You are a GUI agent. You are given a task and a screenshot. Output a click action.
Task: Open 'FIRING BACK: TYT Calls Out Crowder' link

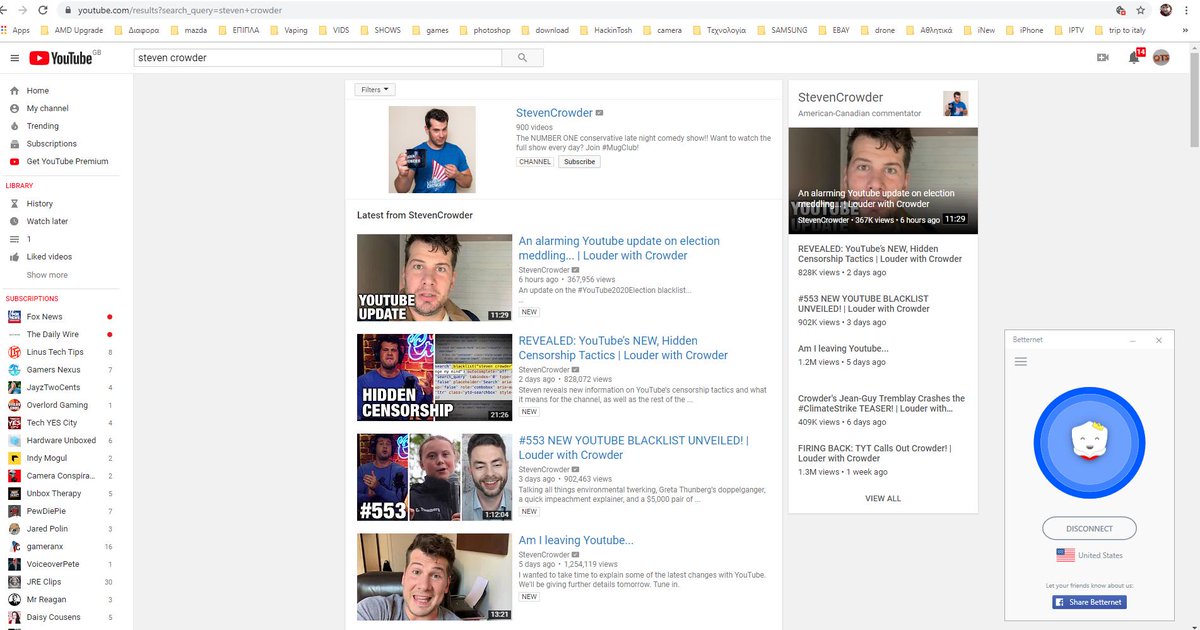[x=874, y=453]
